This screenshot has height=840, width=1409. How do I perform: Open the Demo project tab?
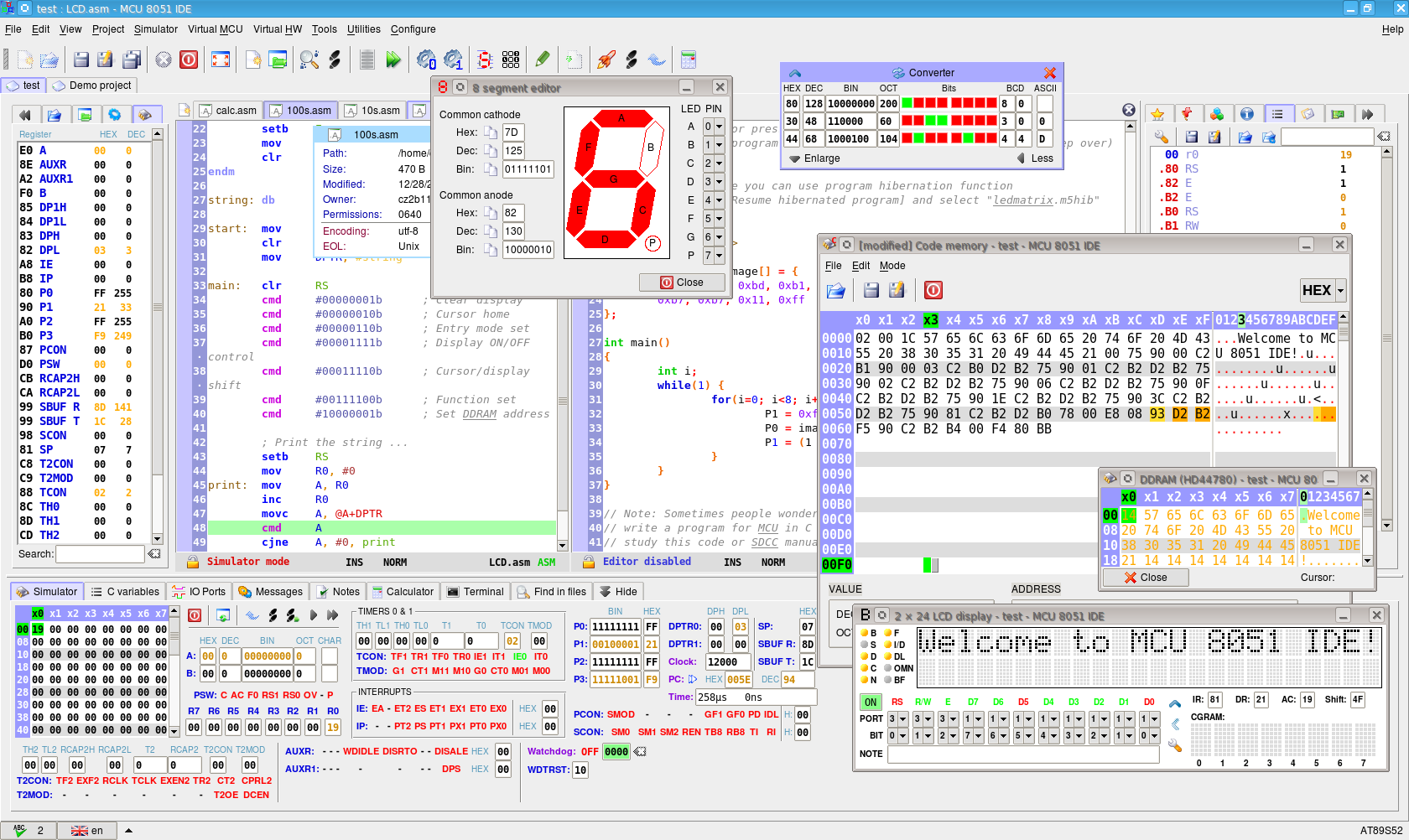(x=92, y=86)
